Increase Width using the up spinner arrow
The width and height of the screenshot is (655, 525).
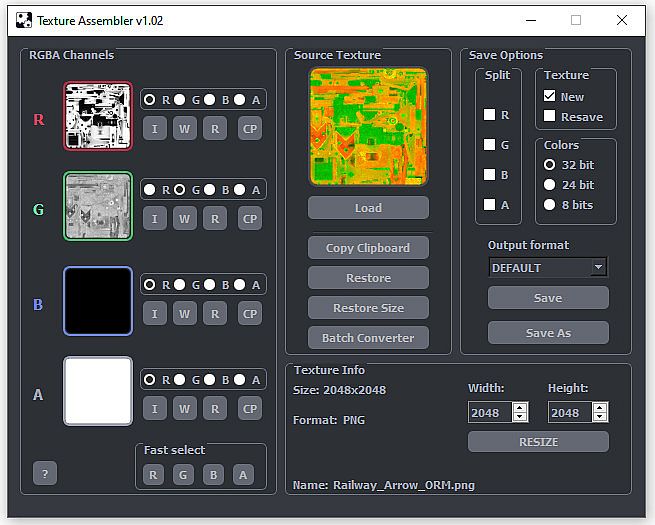(520, 407)
